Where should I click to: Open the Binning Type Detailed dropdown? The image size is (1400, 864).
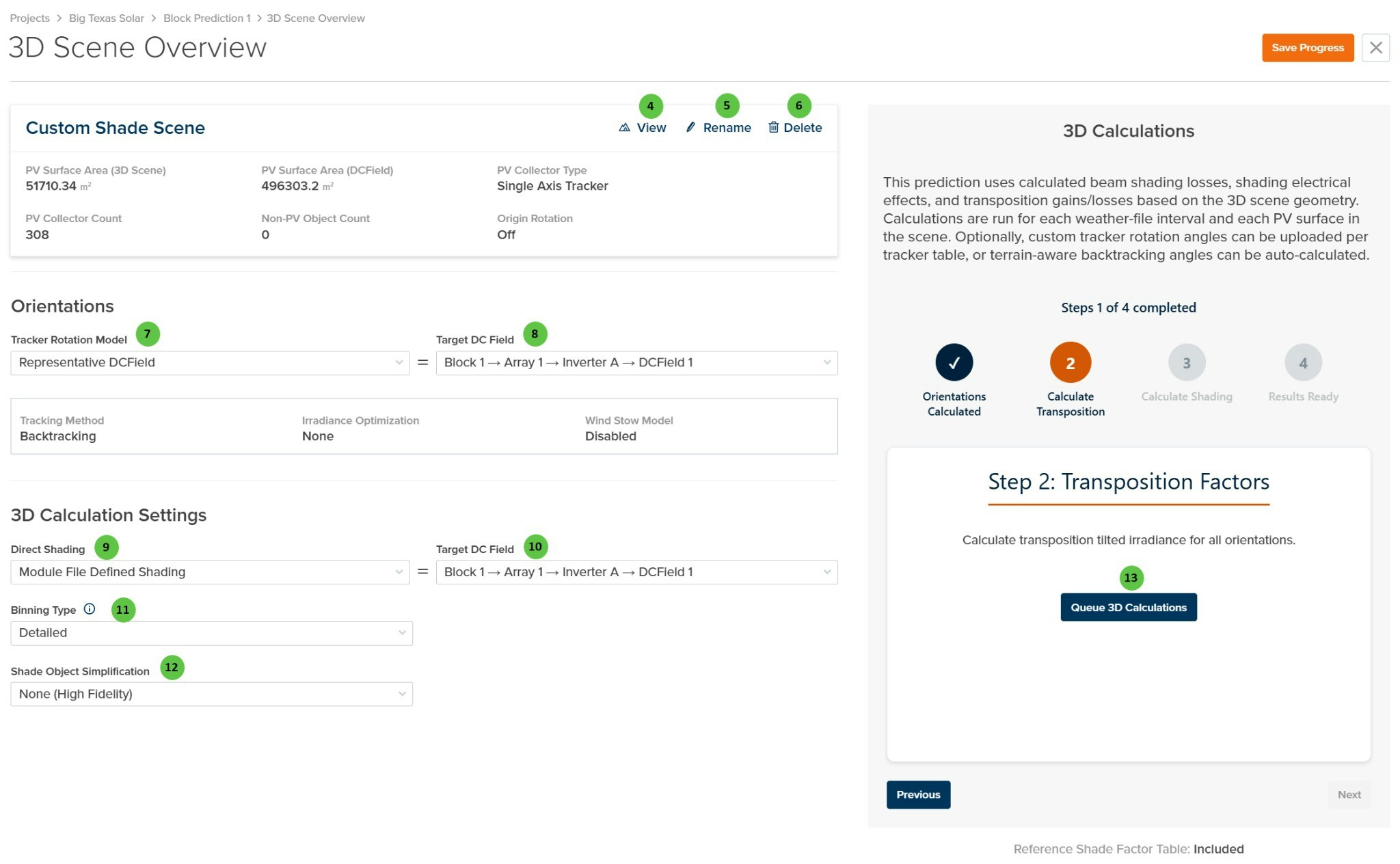click(211, 633)
